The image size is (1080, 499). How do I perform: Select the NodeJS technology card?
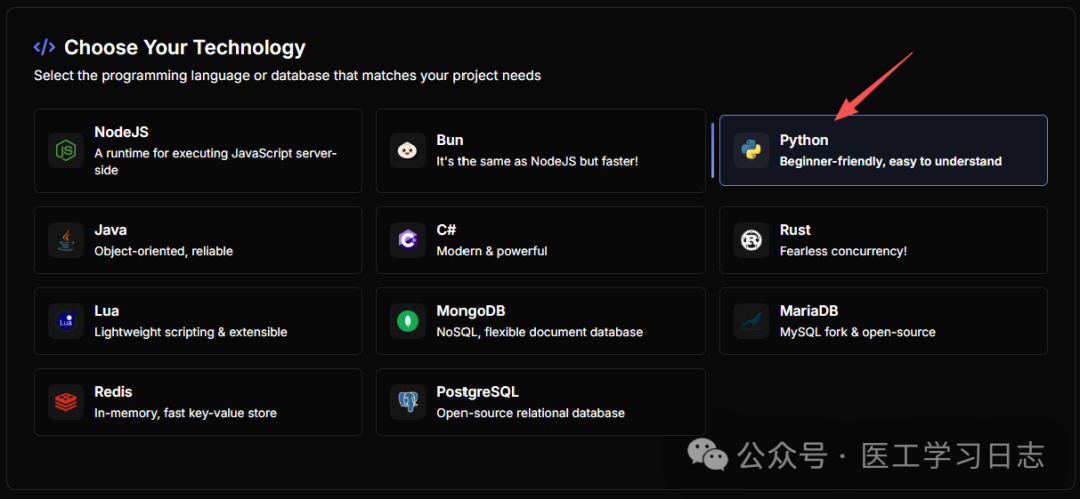tap(198, 151)
